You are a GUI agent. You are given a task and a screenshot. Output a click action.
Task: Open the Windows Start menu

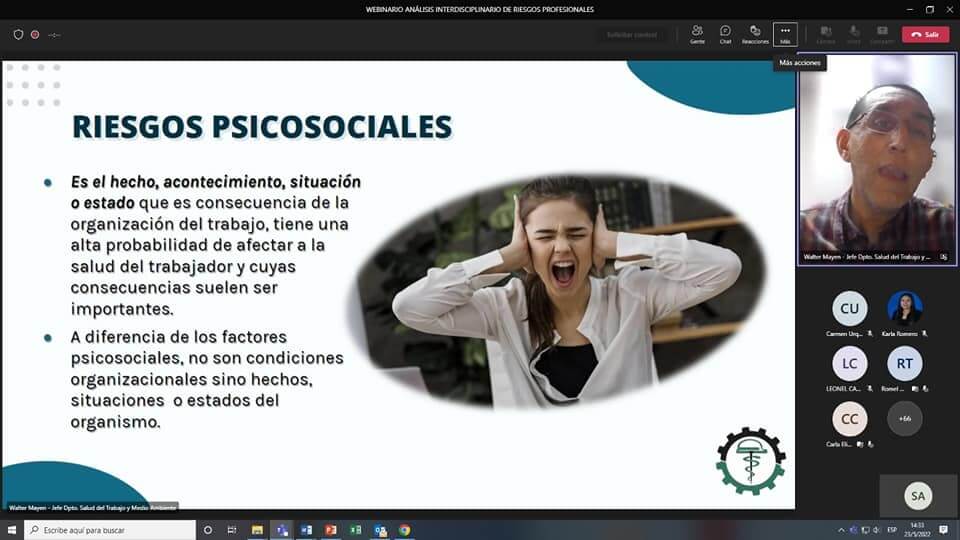[12, 530]
